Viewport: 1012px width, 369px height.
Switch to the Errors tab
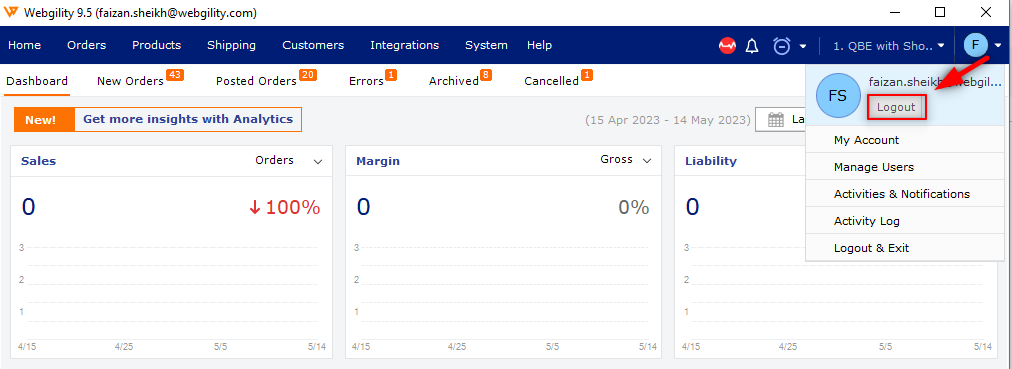click(x=366, y=81)
